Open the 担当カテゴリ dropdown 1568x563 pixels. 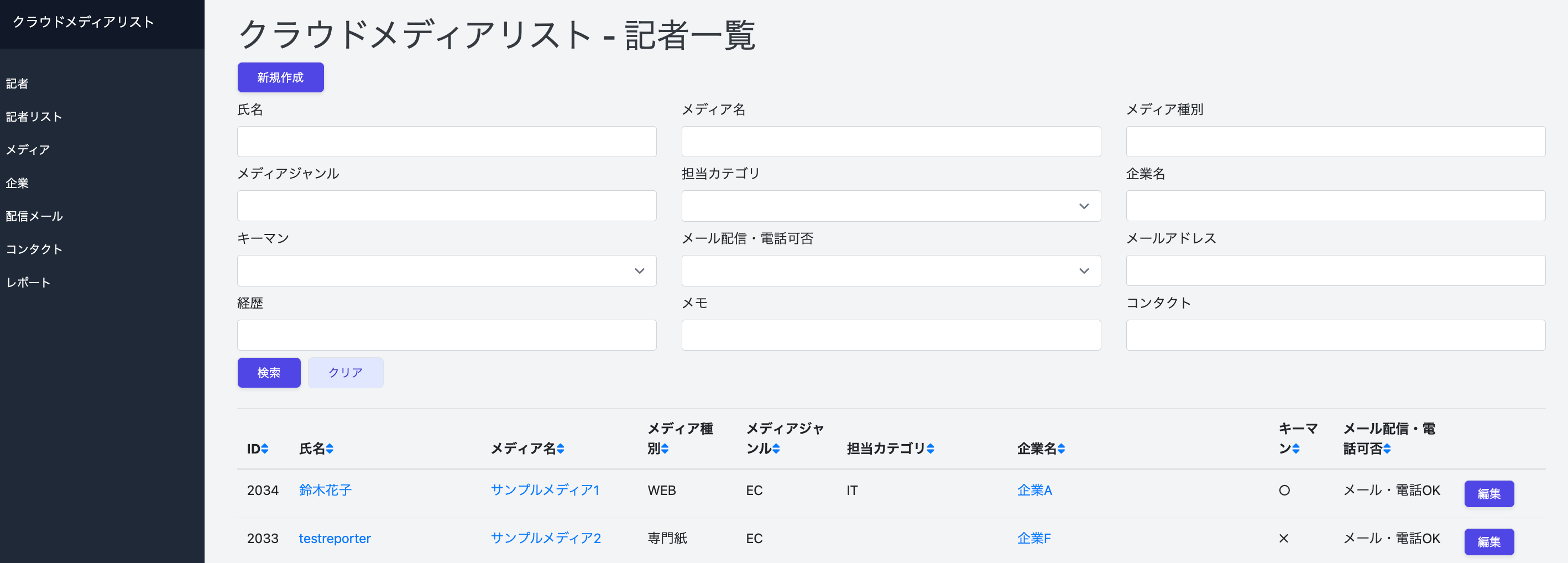(x=891, y=206)
